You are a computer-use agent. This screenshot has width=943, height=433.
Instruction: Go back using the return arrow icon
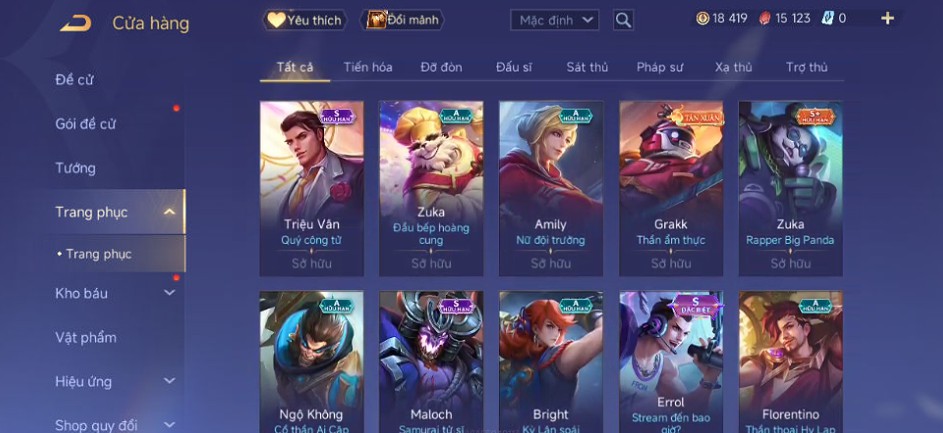[76, 23]
